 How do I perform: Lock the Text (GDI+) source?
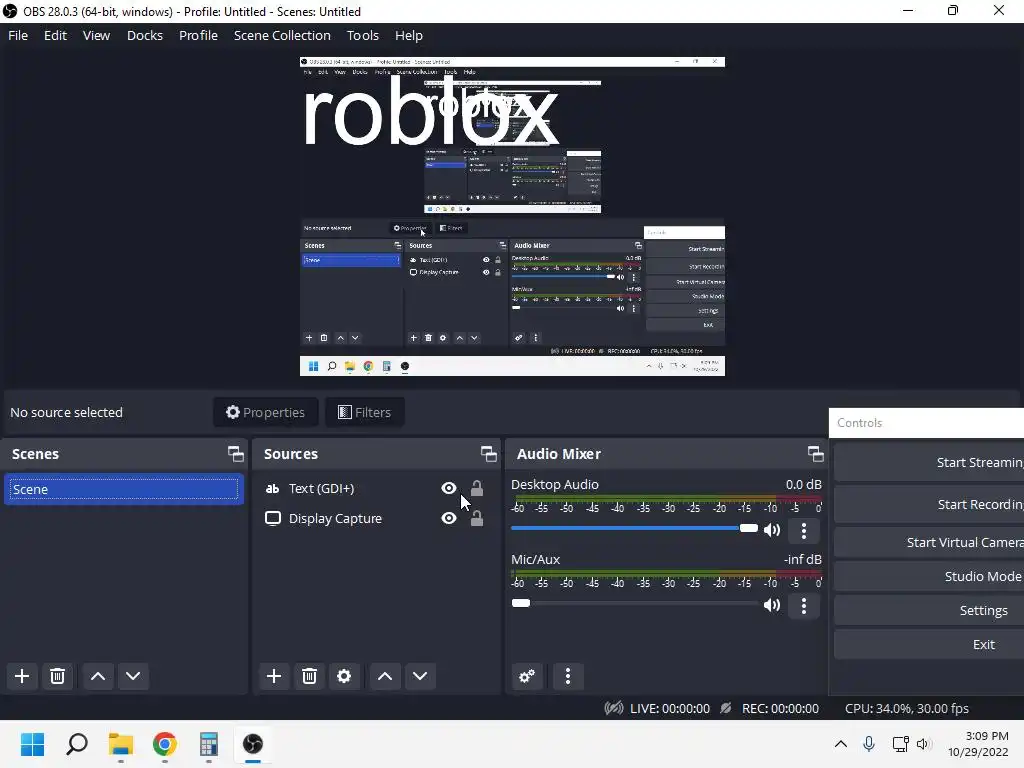coord(477,488)
